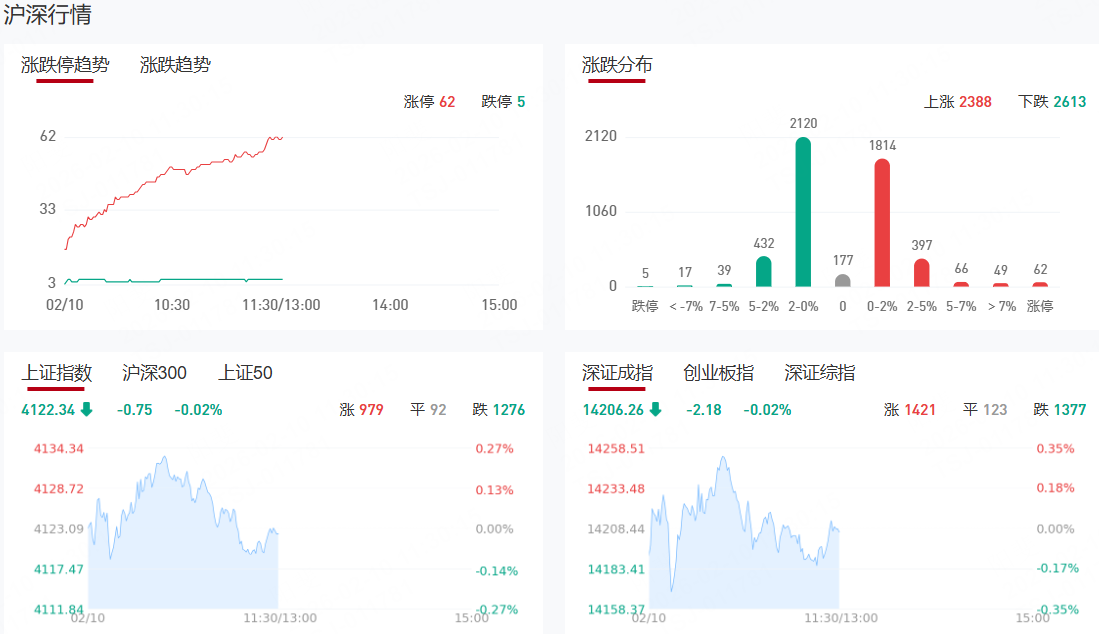Click the gray flat bar labeled 177
This screenshot has width=1099, height=634.
pyautogui.click(x=843, y=281)
